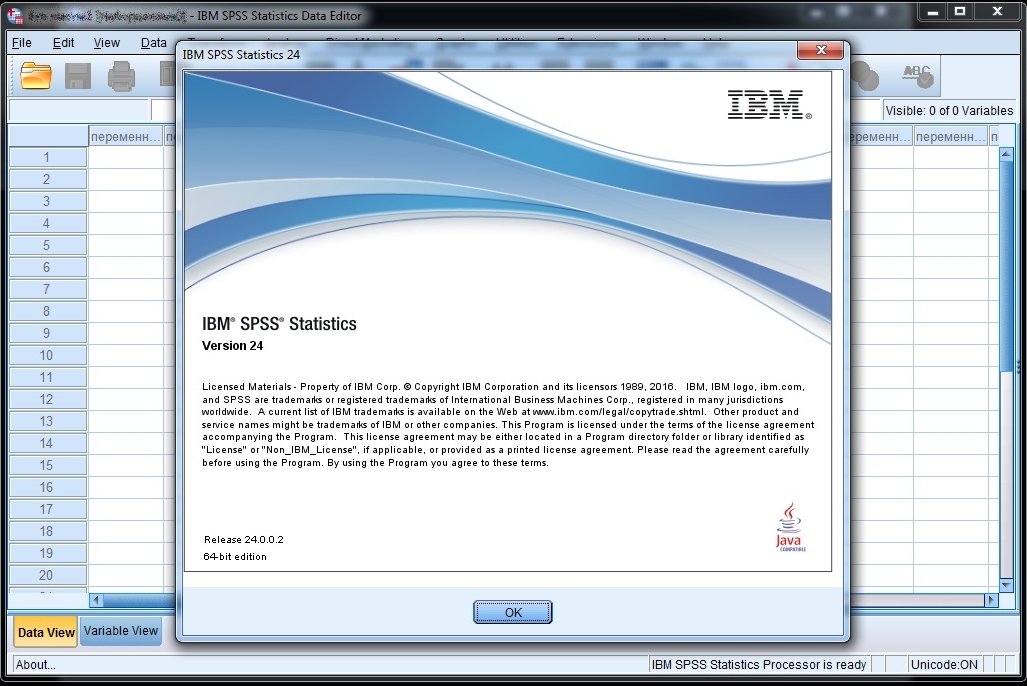Click the cell name field above grid

[79, 110]
